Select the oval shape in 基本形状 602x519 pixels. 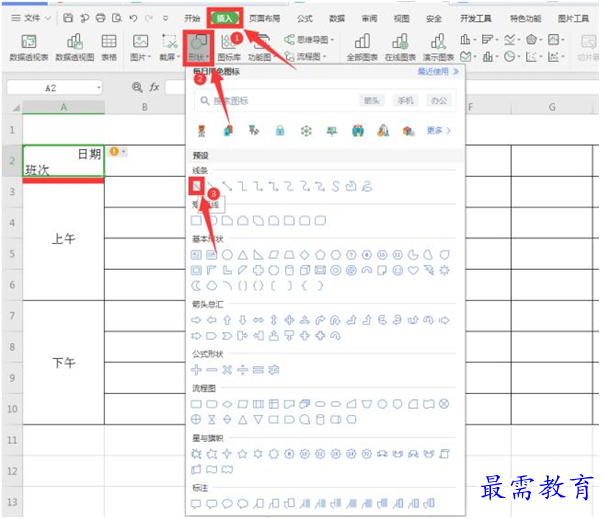click(x=227, y=255)
